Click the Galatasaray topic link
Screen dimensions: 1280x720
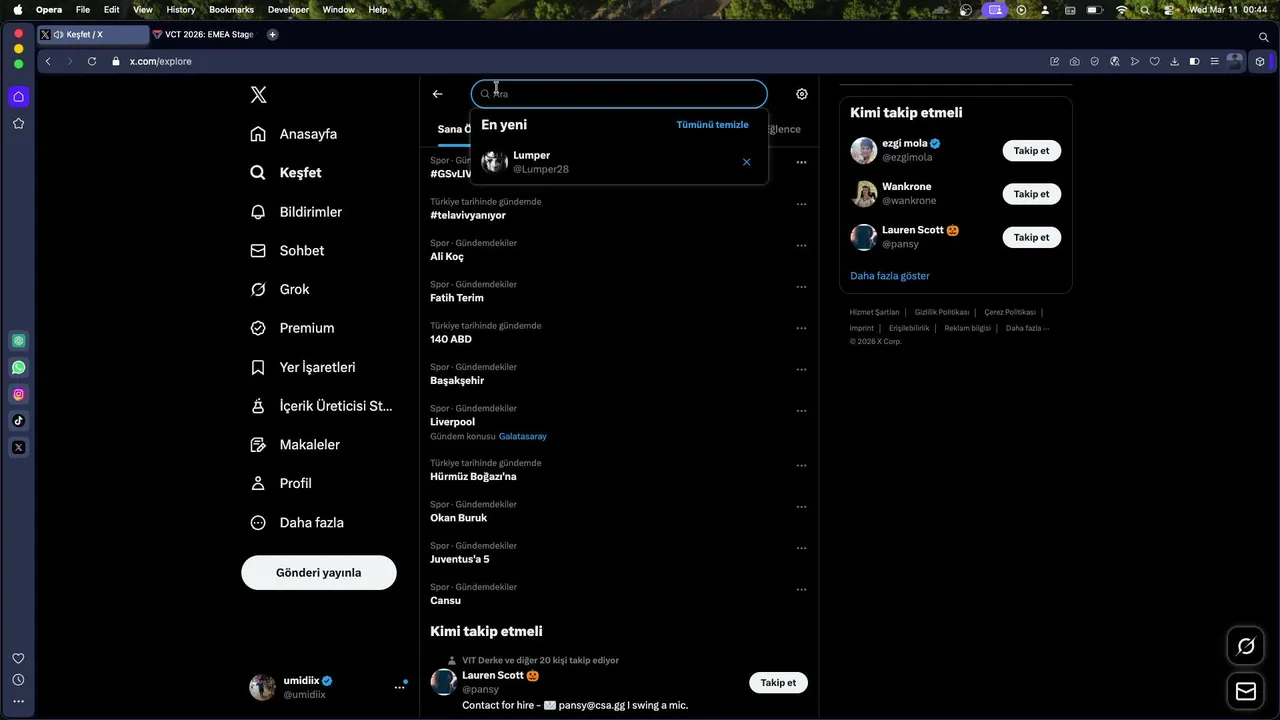523,437
